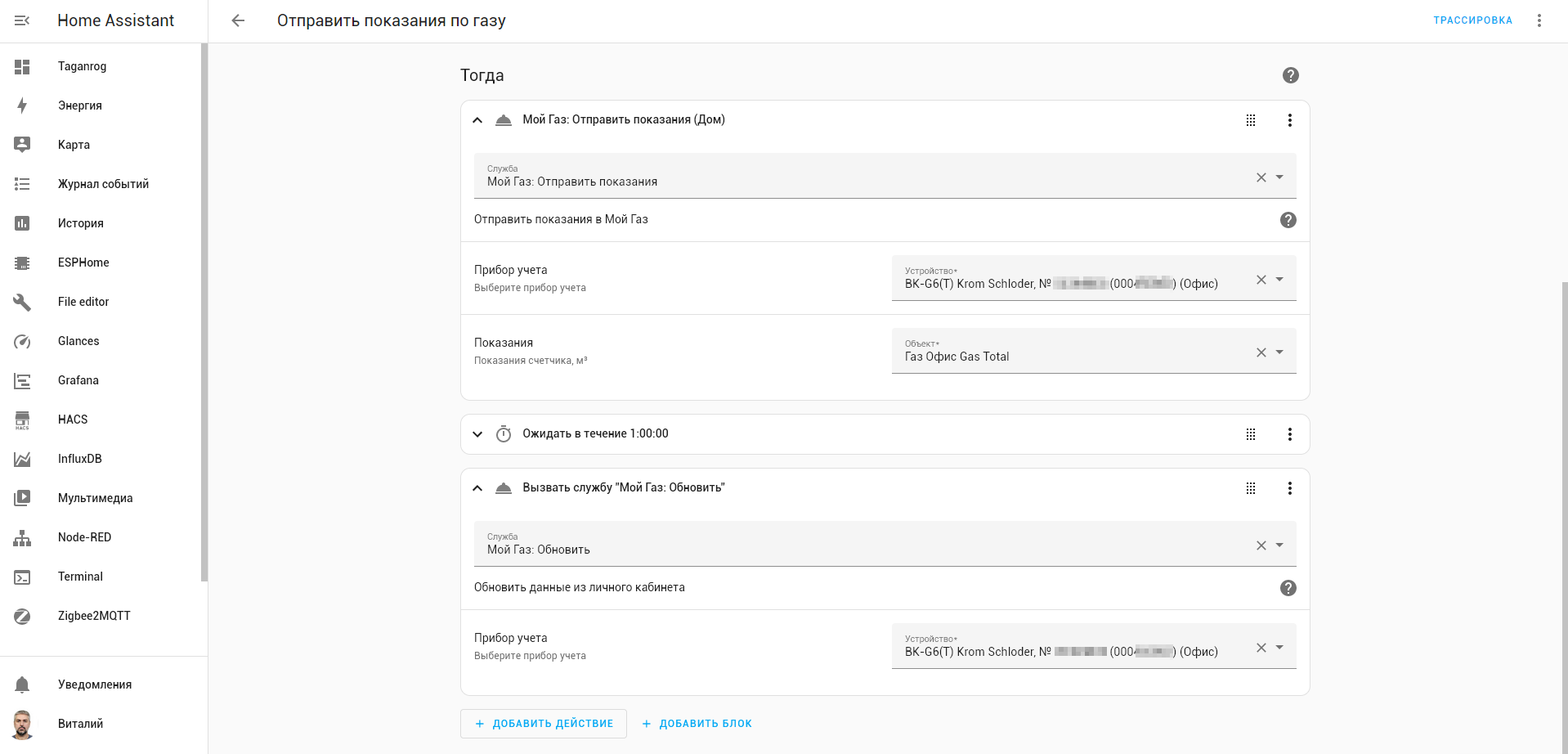Clear the Газ Офис Gas Total entity
Screen dimensions: 1568x754
click(x=1261, y=352)
